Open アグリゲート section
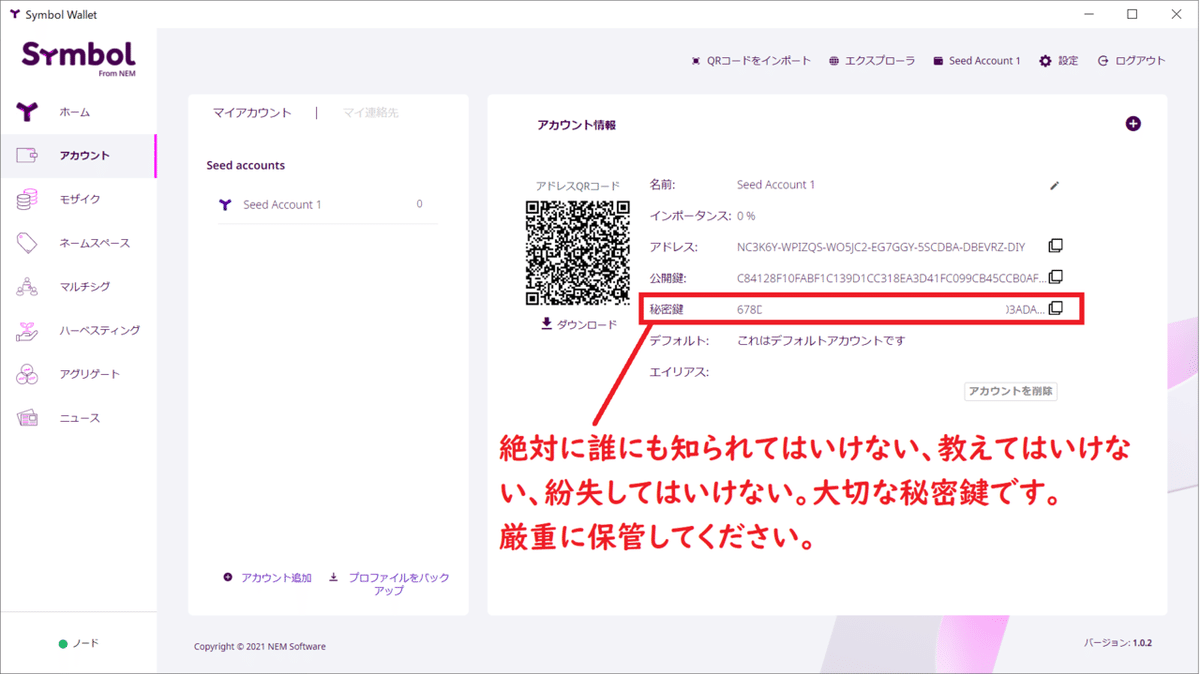This screenshot has width=1200, height=674. [89, 374]
